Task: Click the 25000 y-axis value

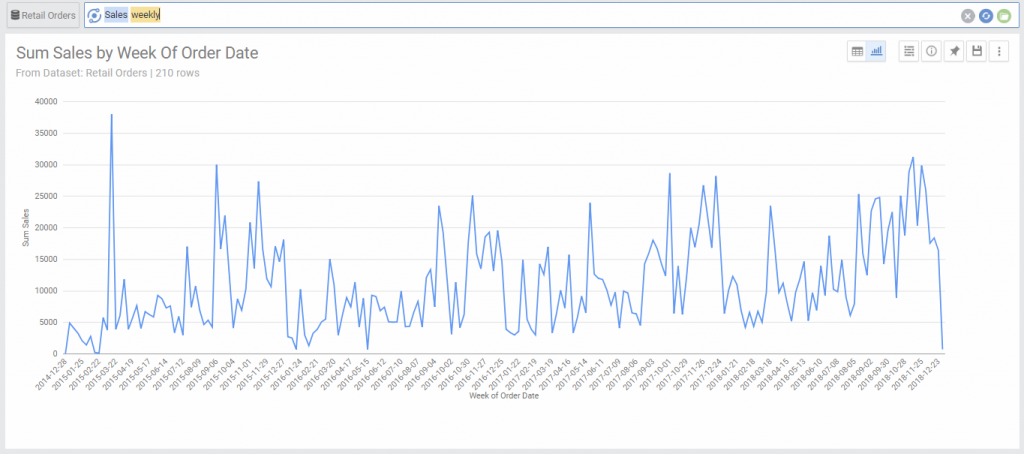Action: [46, 196]
